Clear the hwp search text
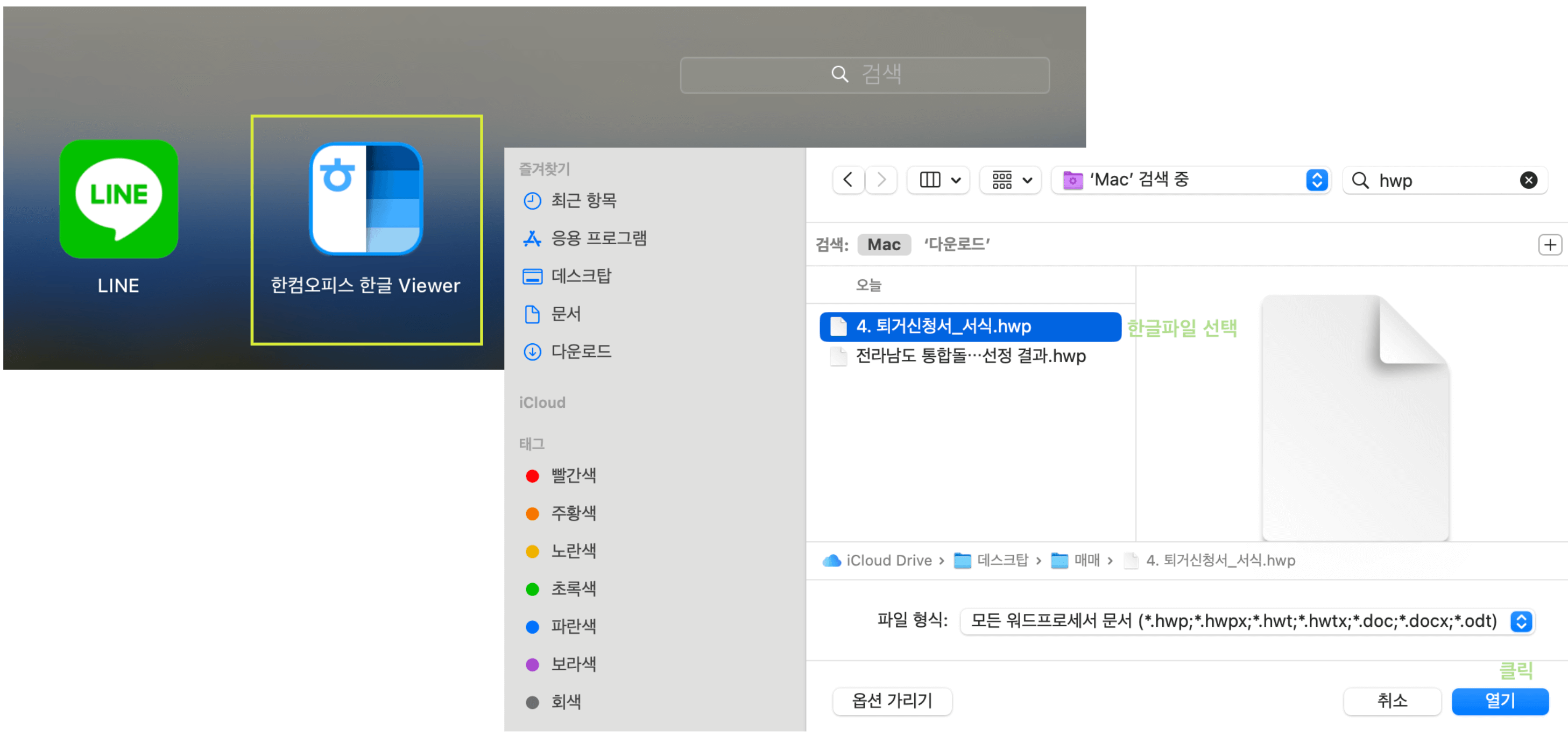 (1528, 180)
